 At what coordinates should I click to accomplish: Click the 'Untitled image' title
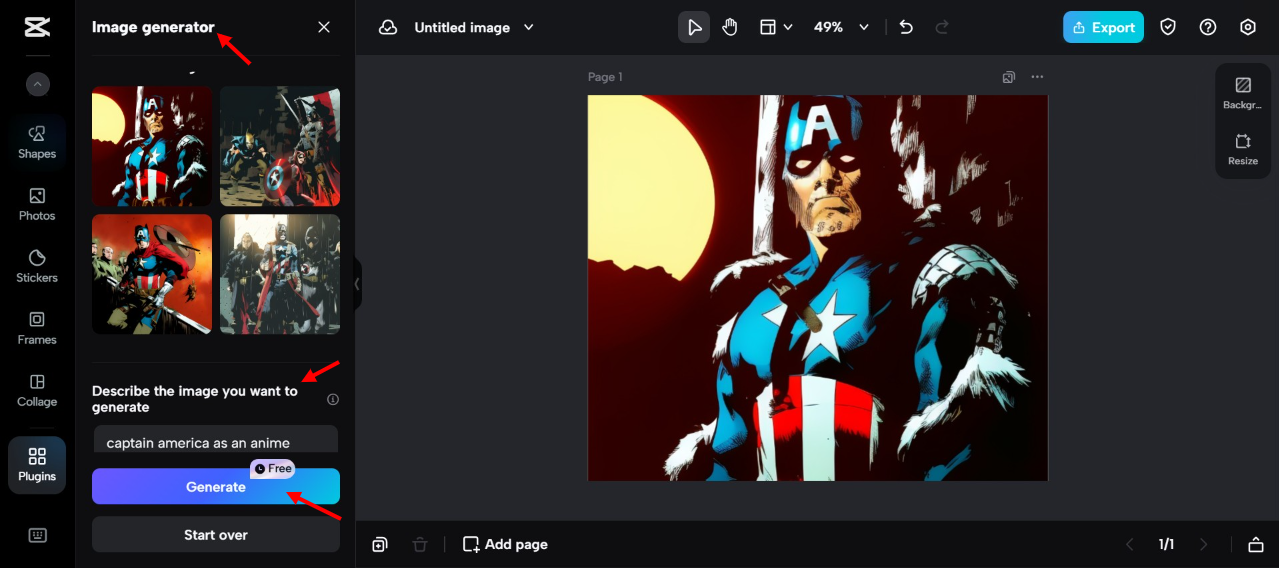coord(462,27)
